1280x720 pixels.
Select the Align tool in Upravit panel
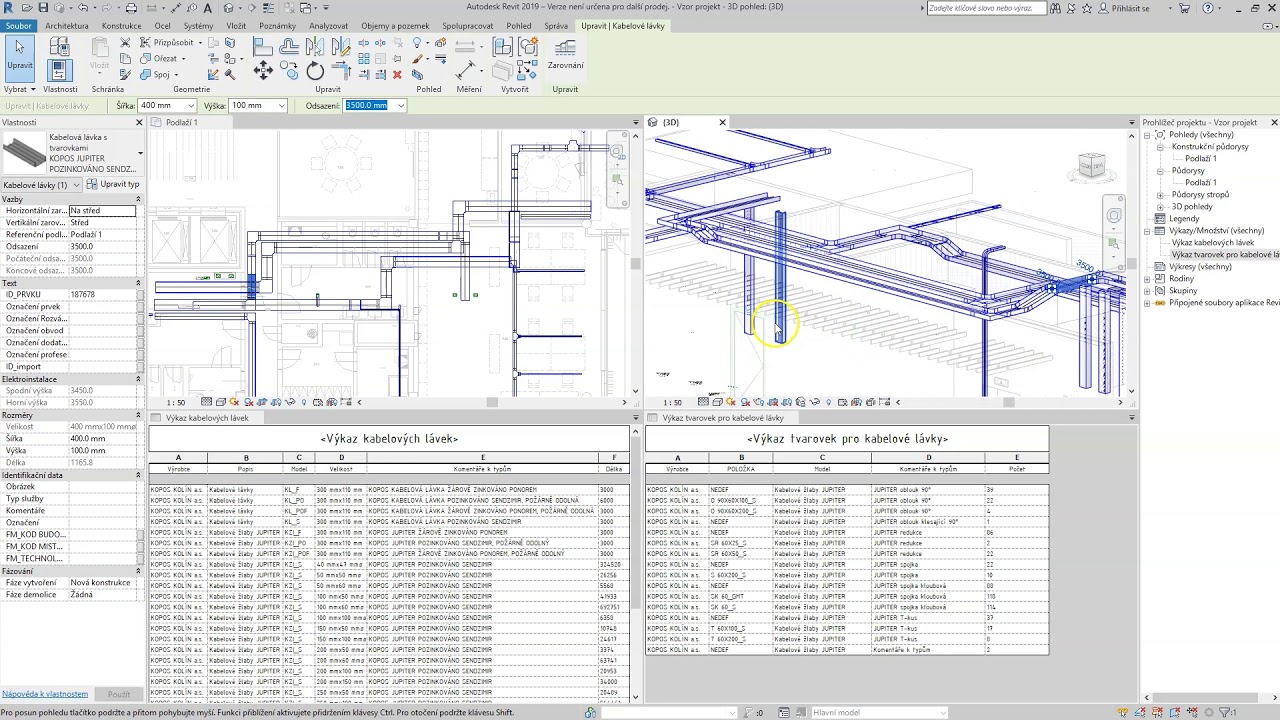point(263,47)
